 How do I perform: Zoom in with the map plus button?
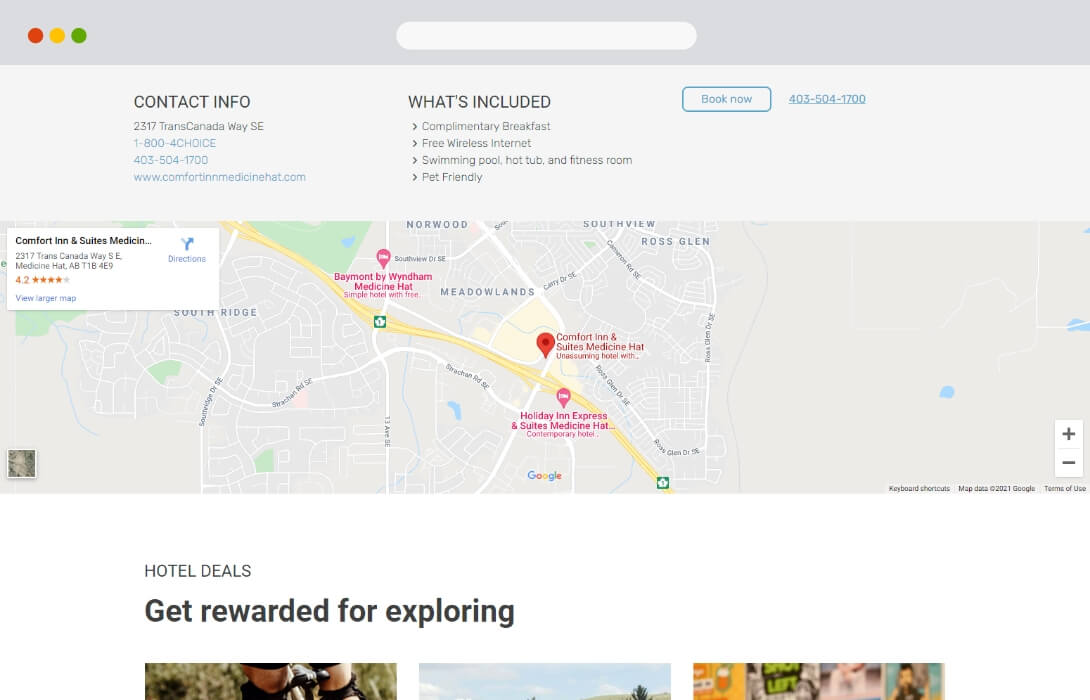pos(1068,434)
